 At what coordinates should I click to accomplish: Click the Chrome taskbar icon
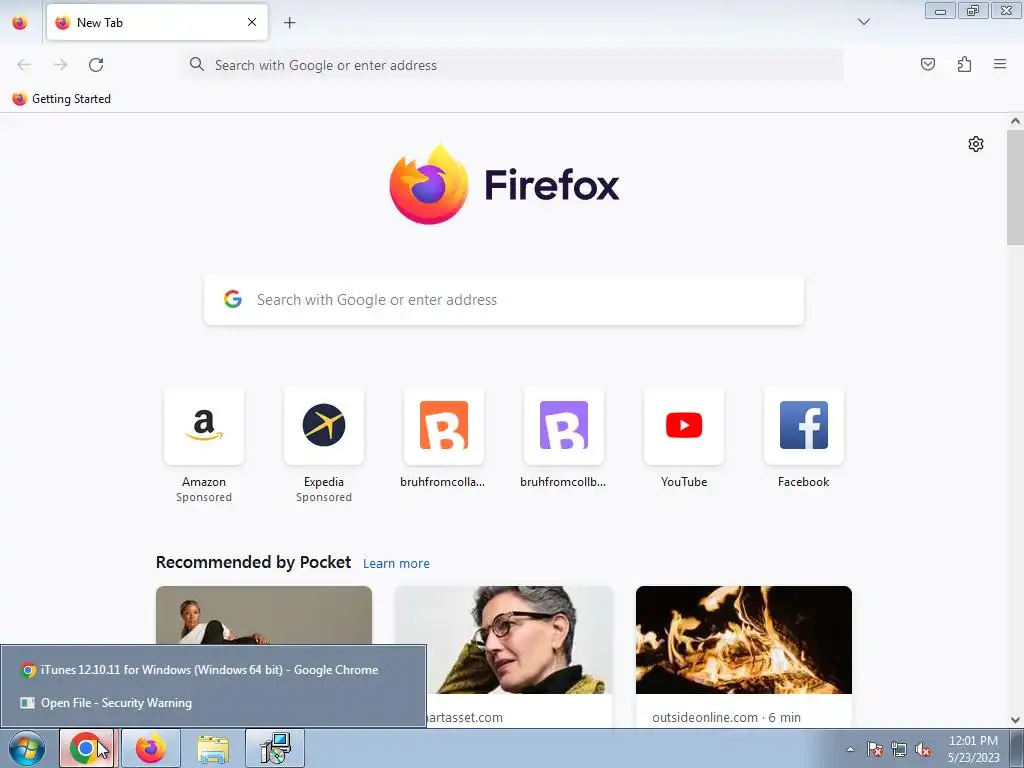[87, 748]
